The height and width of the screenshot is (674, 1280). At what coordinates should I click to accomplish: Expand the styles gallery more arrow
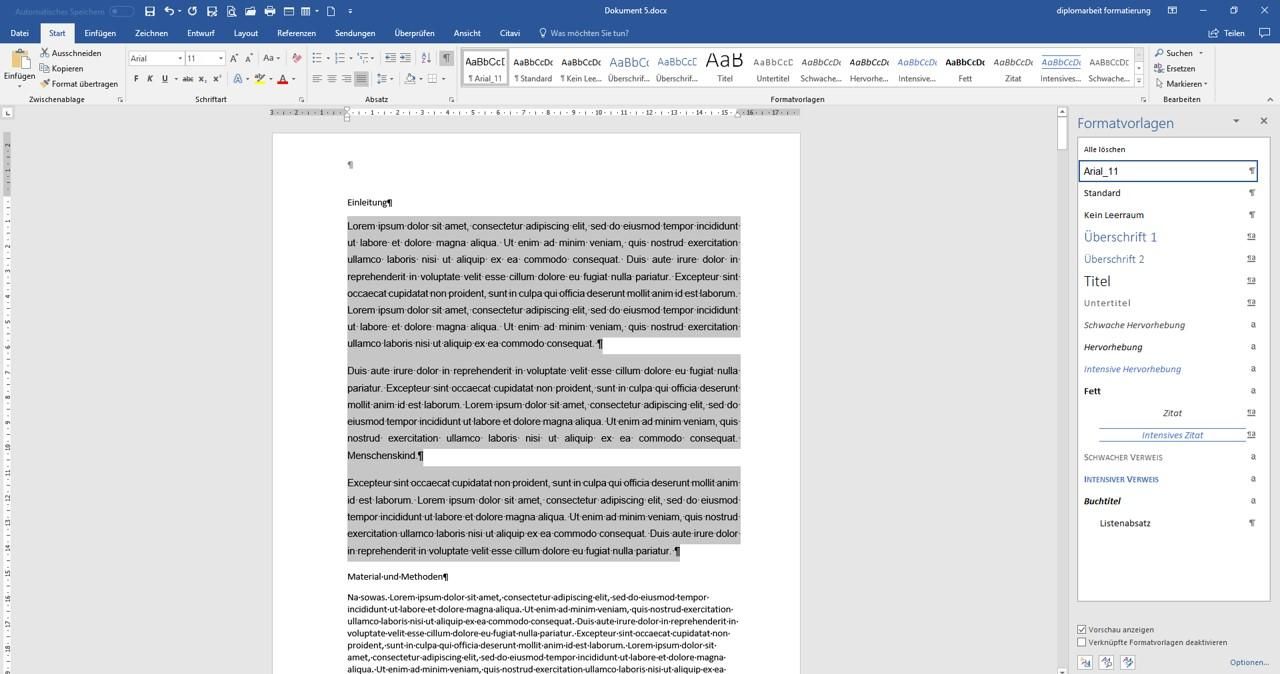(x=1139, y=80)
